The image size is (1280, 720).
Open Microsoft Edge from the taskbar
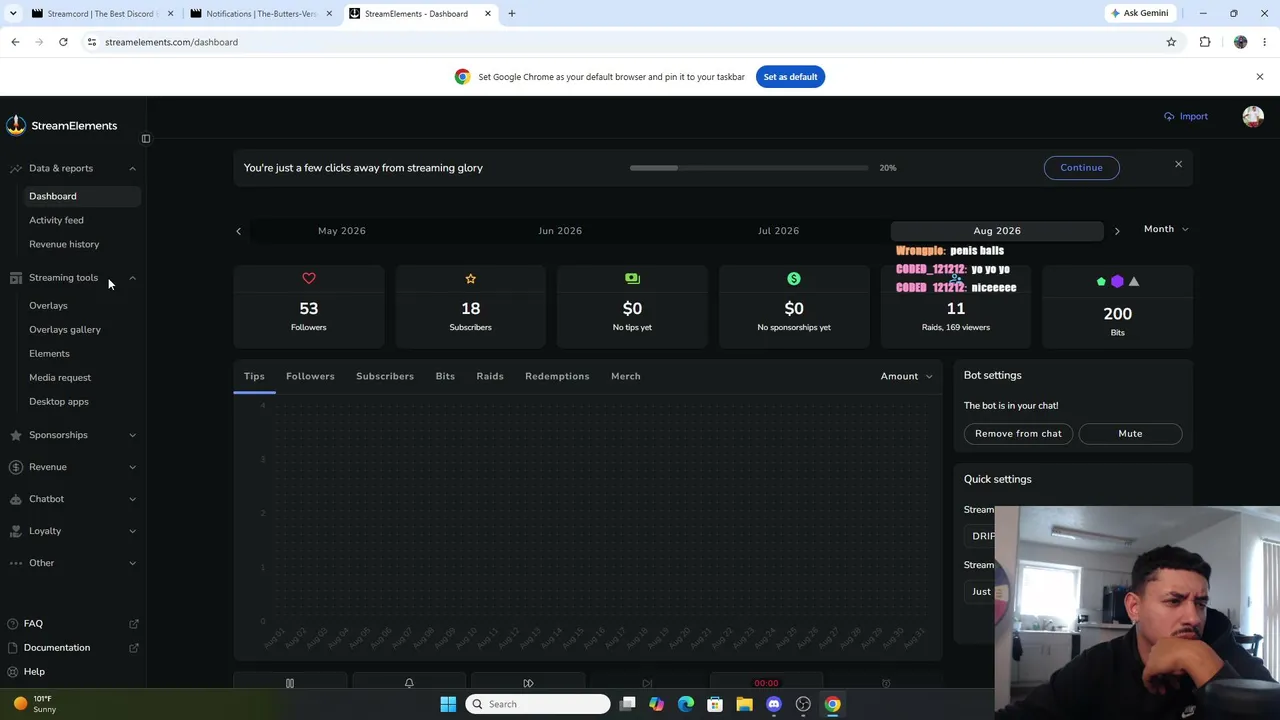686,704
